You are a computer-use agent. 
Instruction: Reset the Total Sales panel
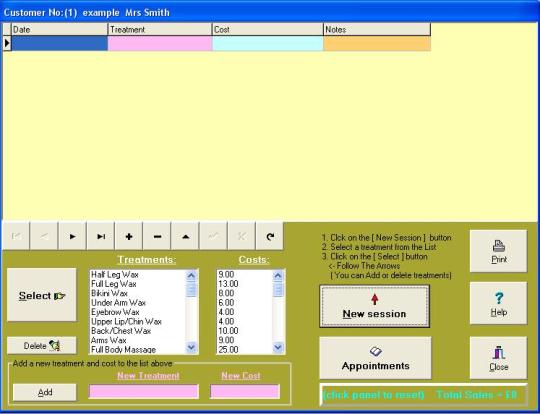point(424,395)
